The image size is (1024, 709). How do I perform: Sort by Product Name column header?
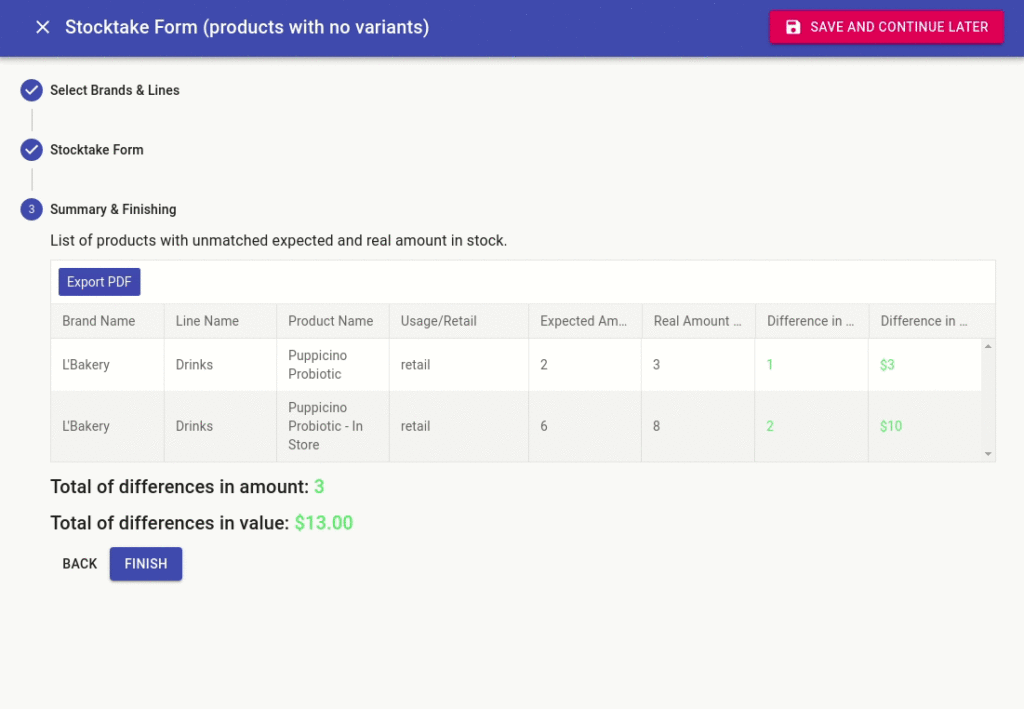point(333,321)
